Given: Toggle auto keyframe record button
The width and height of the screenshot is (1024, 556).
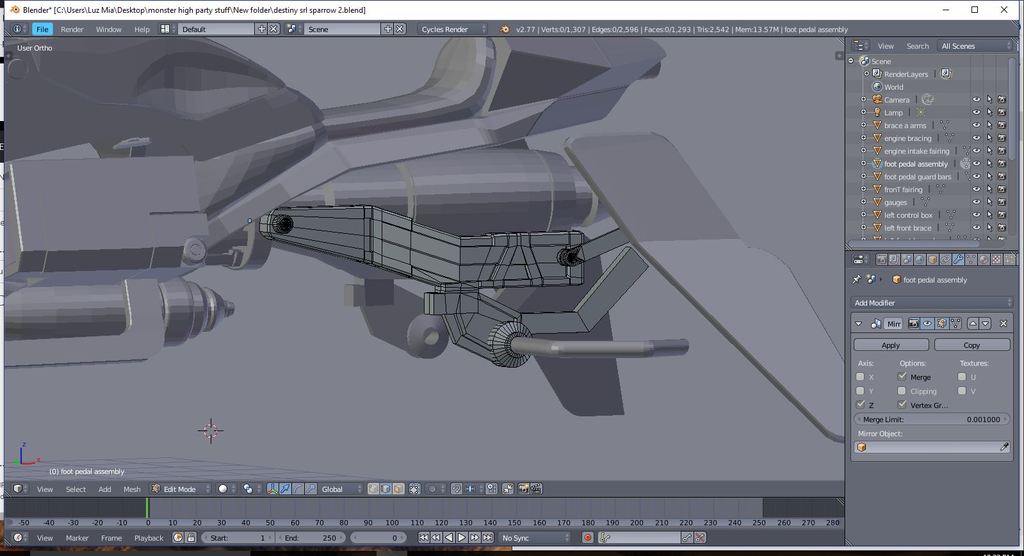Looking at the screenshot, I should click(x=588, y=538).
